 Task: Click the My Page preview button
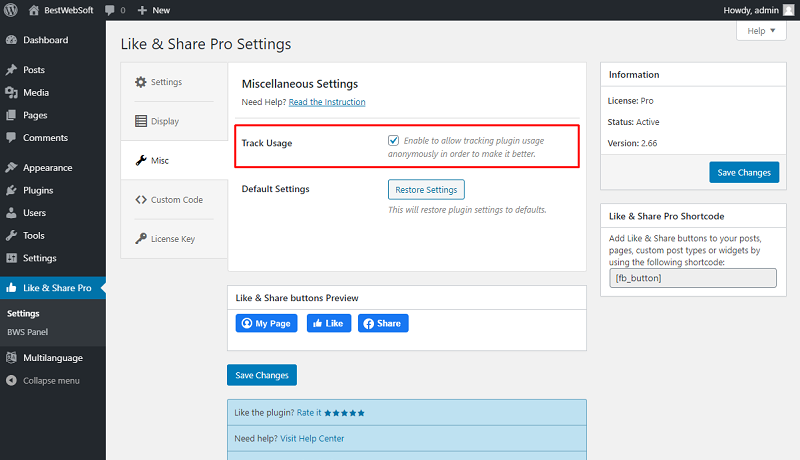(x=266, y=323)
